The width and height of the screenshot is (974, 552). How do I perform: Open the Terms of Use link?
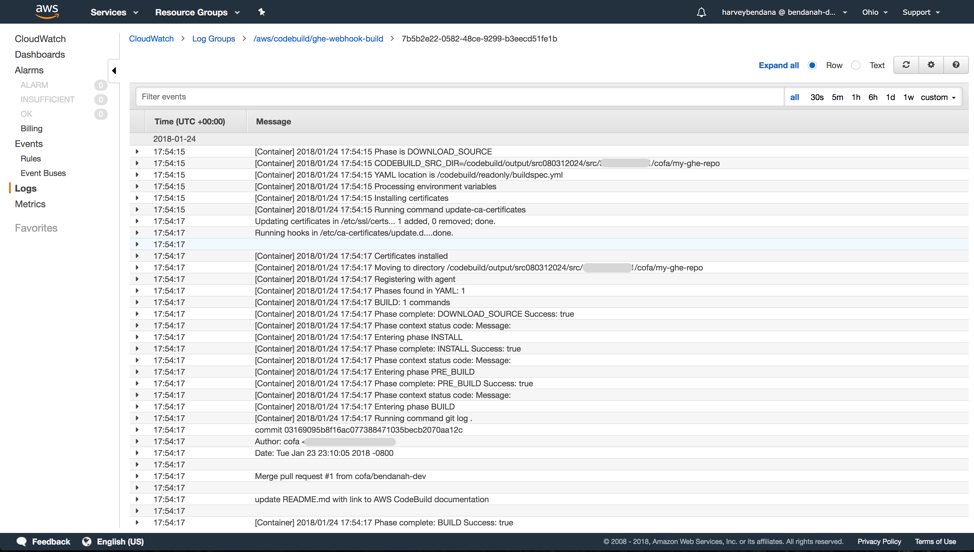click(935, 541)
